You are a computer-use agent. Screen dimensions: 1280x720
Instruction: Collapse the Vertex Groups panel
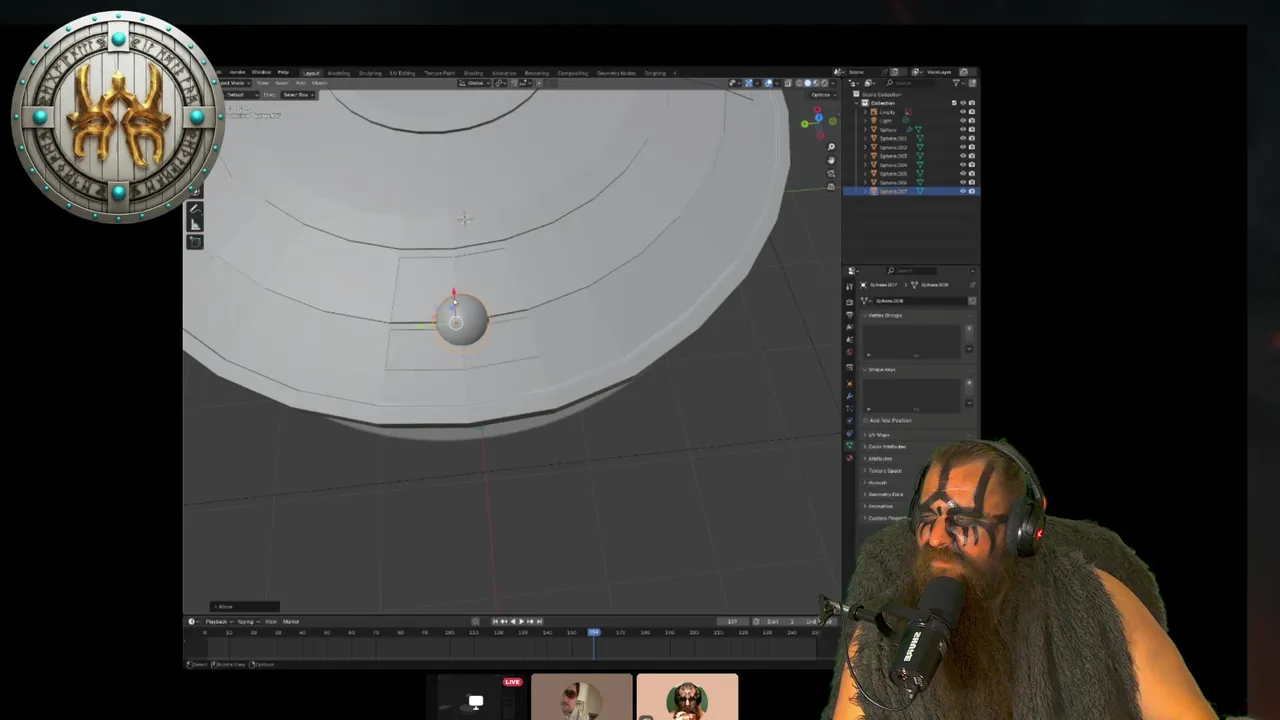point(884,315)
